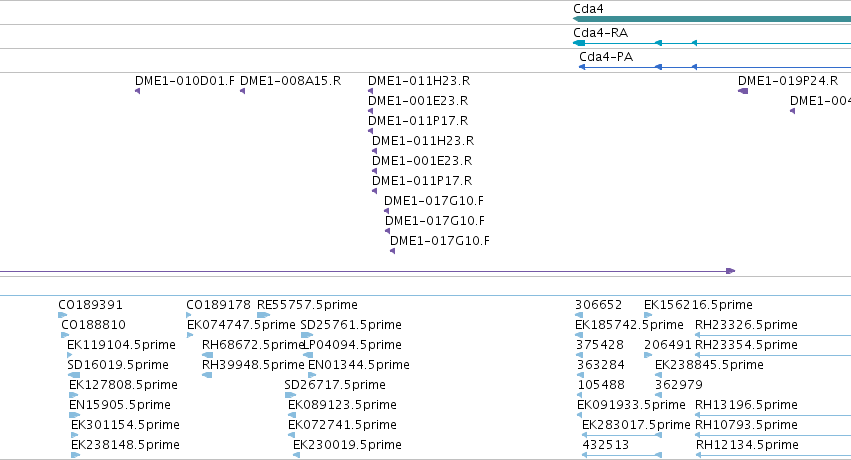Click the 363284 feature label

(601, 365)
